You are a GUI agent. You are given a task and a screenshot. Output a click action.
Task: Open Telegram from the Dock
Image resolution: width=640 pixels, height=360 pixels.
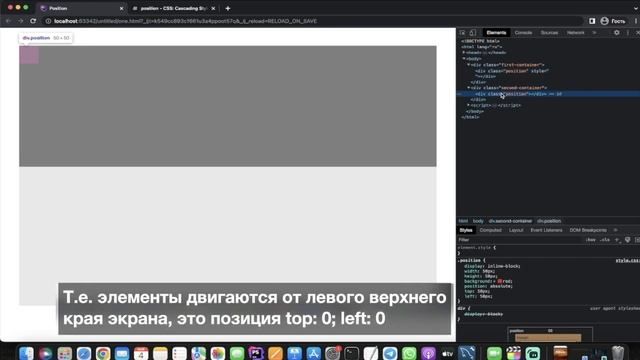tap(390, 353)
